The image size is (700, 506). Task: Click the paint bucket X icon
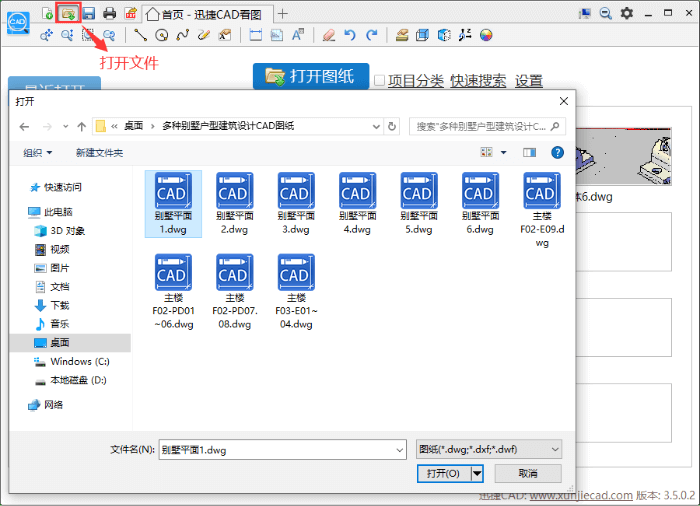click(x=225, y=35)
